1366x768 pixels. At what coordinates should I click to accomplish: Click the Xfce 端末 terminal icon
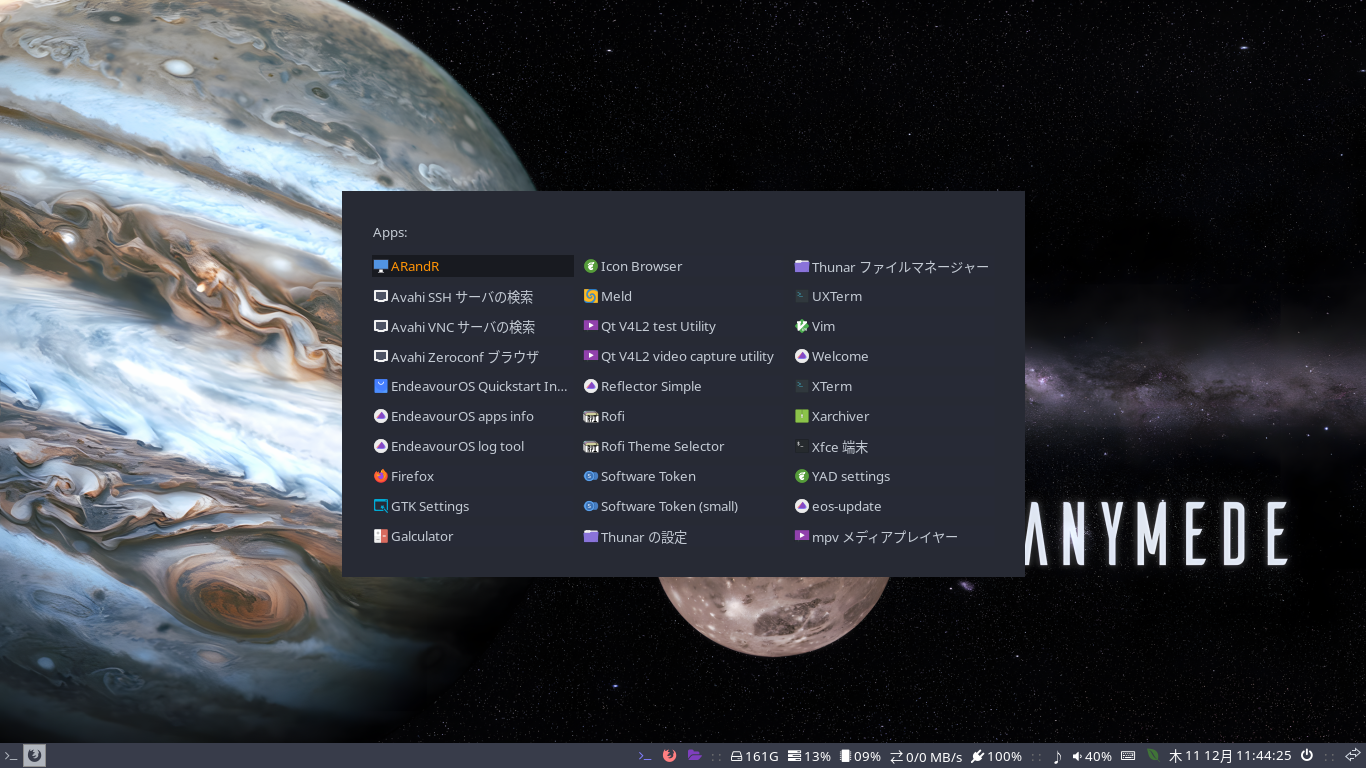802,446
